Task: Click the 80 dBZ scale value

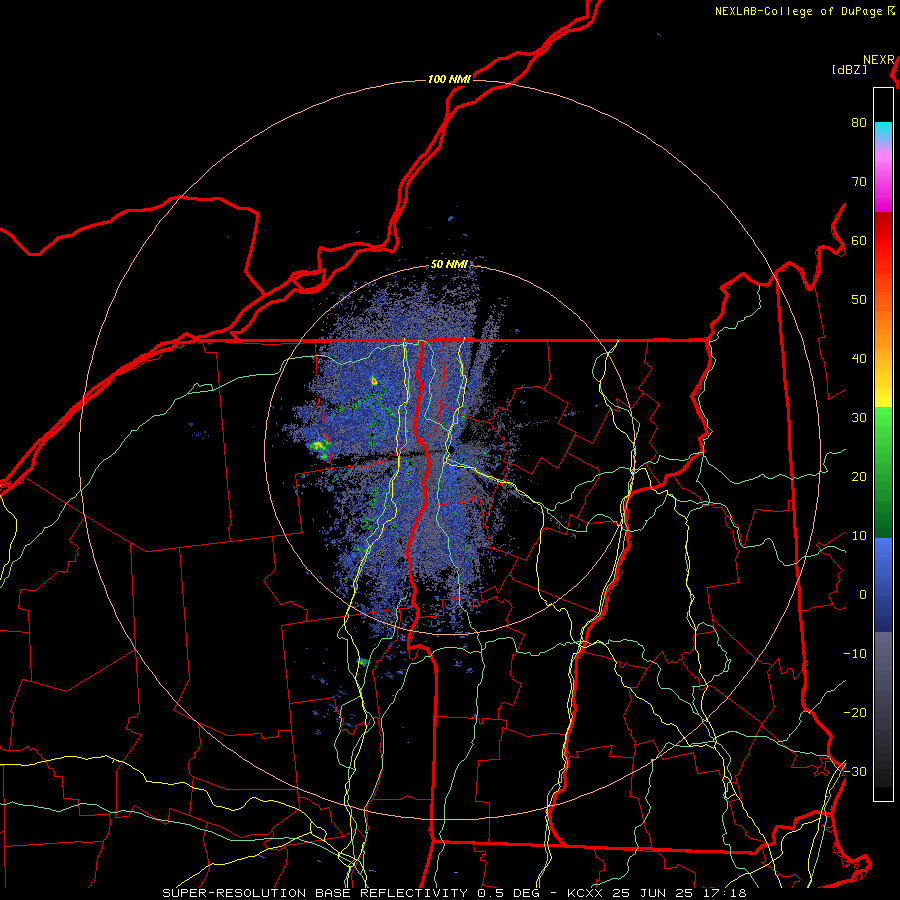Action: [859, 123]
